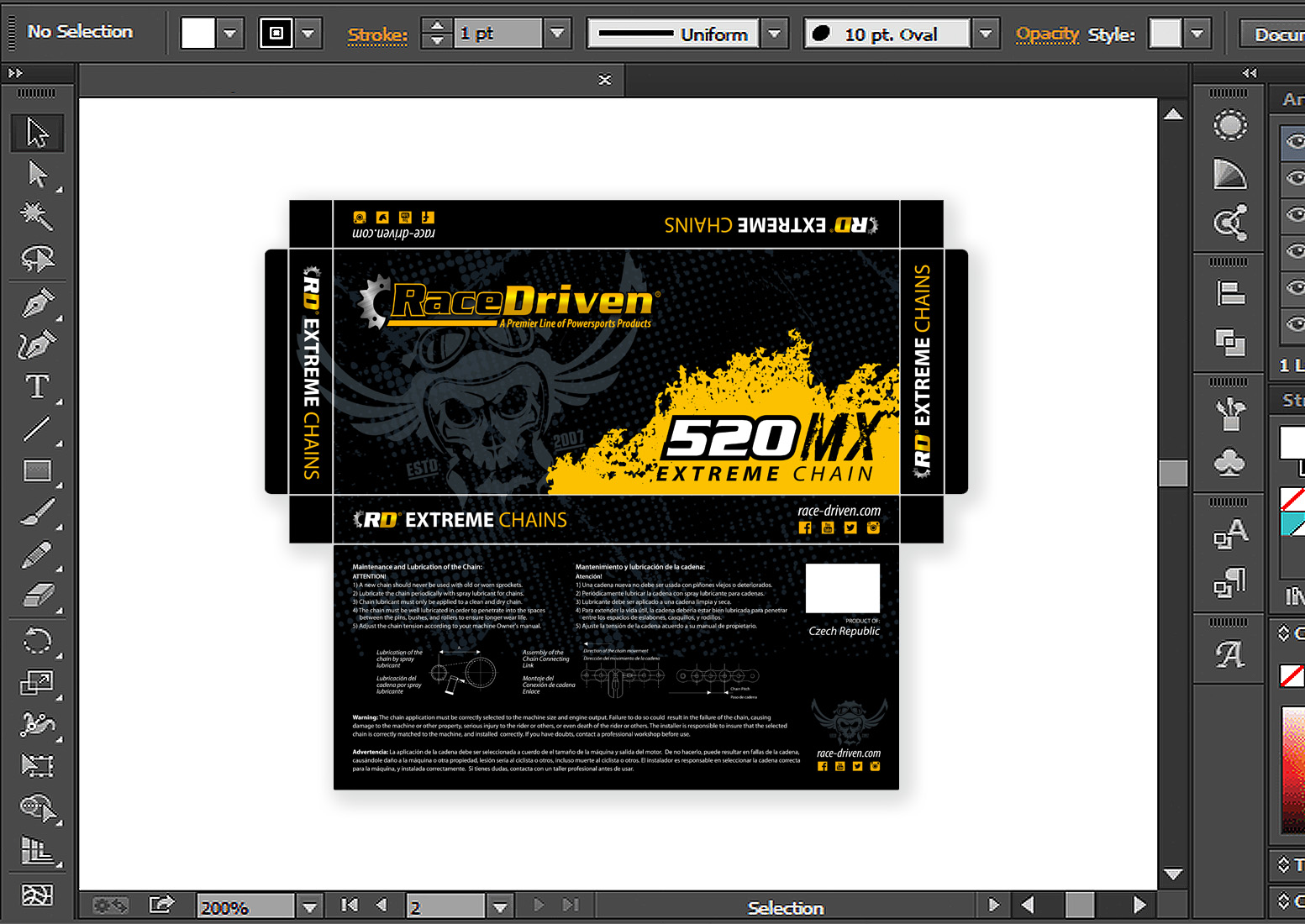Close the document tab with X
Viewport: 1305px width, 924px height.
click(x=605, y=80)
